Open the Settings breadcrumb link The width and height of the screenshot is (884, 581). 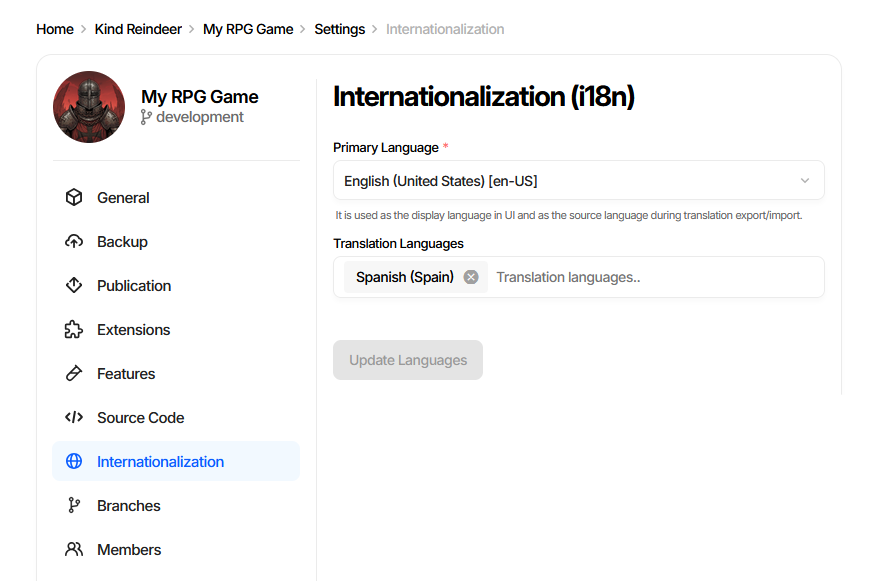tap(339, 29)
